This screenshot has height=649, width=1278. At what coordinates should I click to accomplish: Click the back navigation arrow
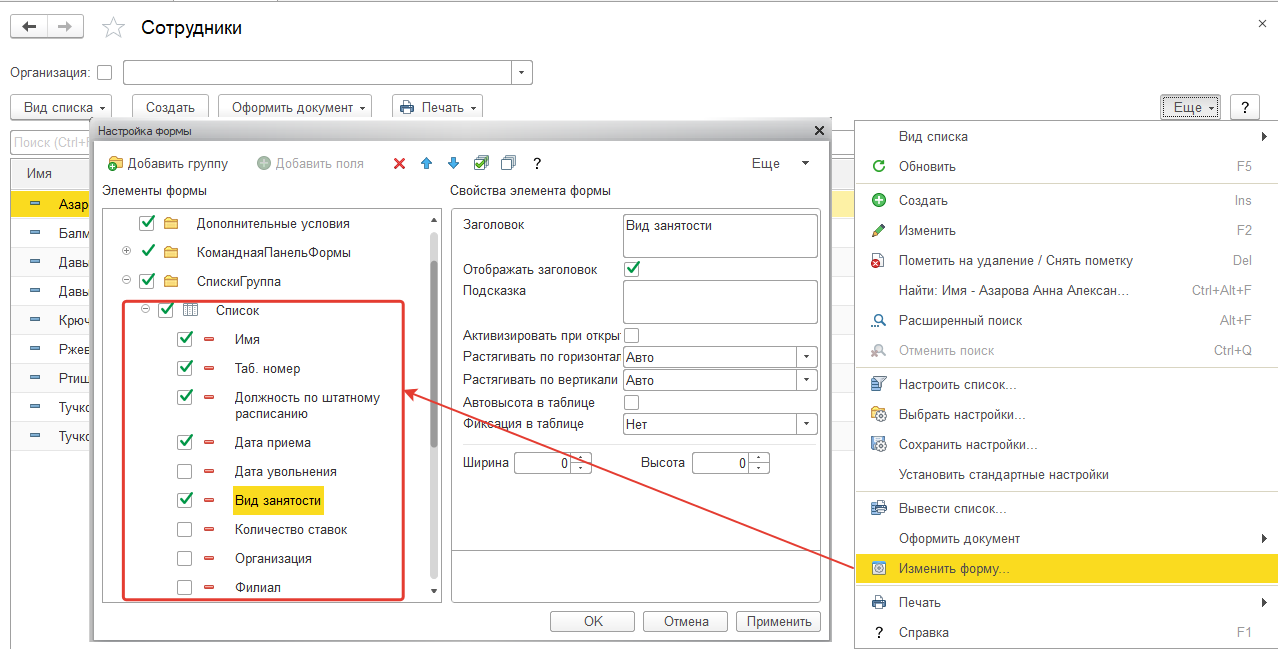[28, 27]
